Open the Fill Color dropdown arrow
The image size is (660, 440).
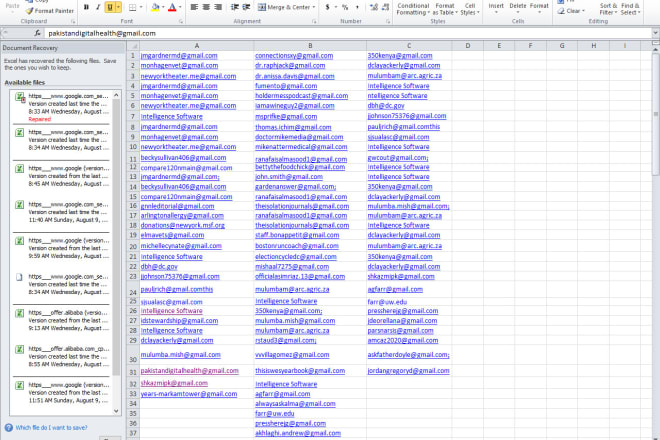point(163,7)
